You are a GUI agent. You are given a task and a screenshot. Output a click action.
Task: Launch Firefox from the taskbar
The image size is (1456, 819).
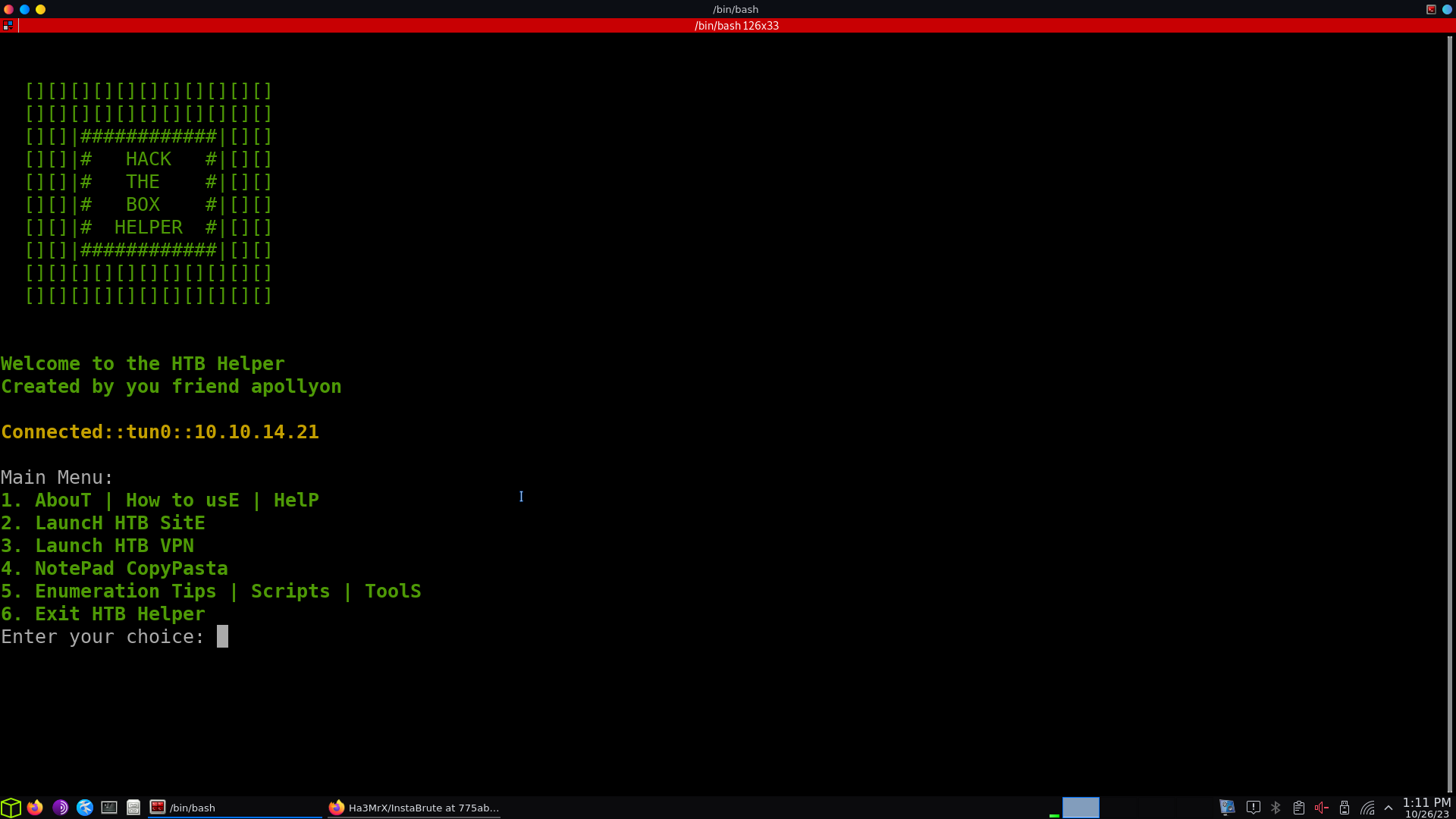[x=35, y=808]
